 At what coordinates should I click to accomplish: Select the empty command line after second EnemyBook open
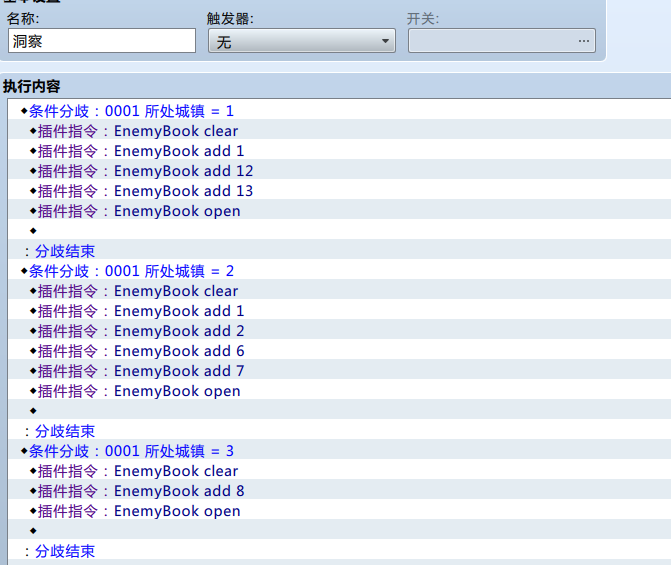point(340,411)
